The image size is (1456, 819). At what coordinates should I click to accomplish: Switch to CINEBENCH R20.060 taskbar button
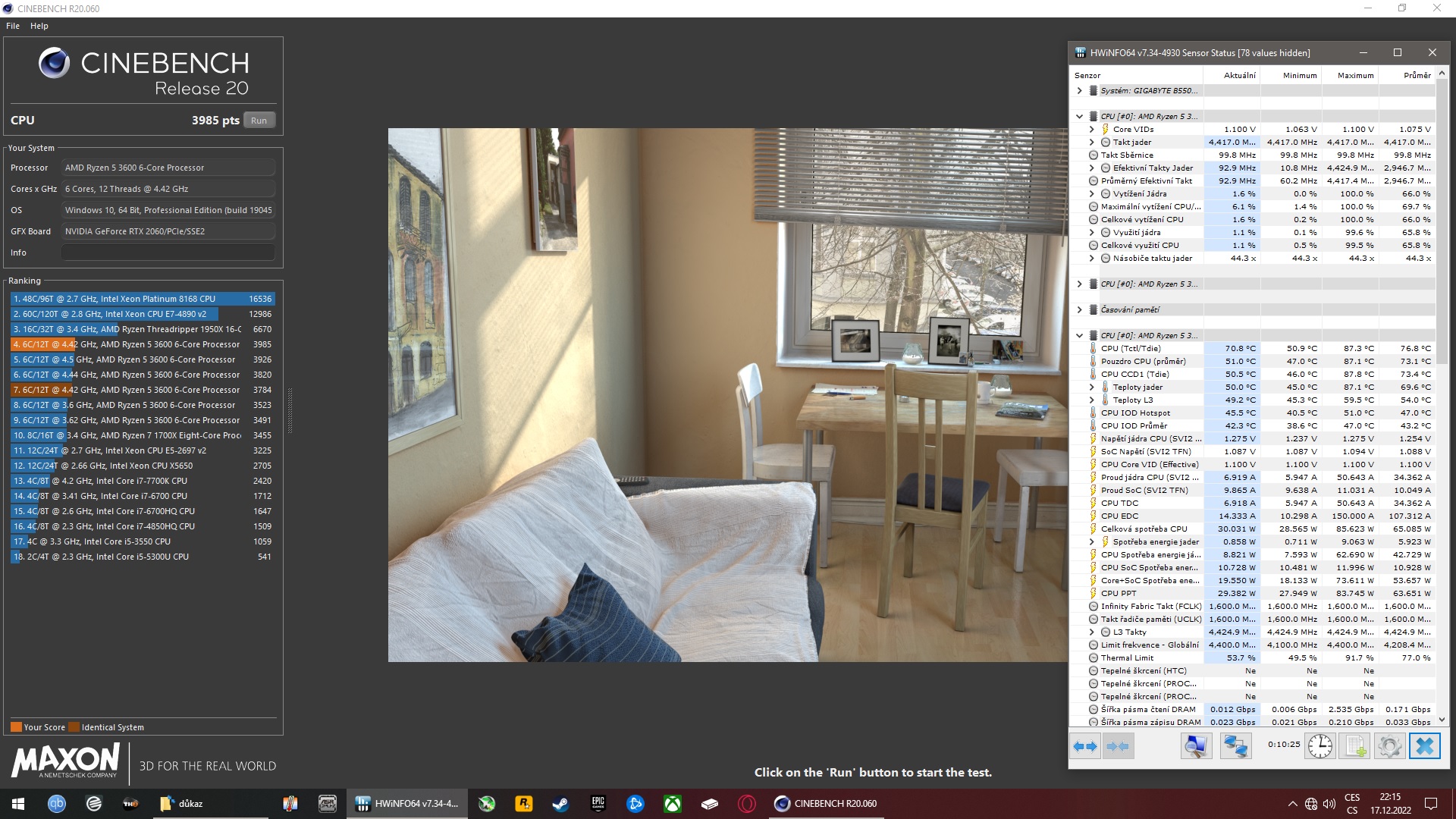825,804
